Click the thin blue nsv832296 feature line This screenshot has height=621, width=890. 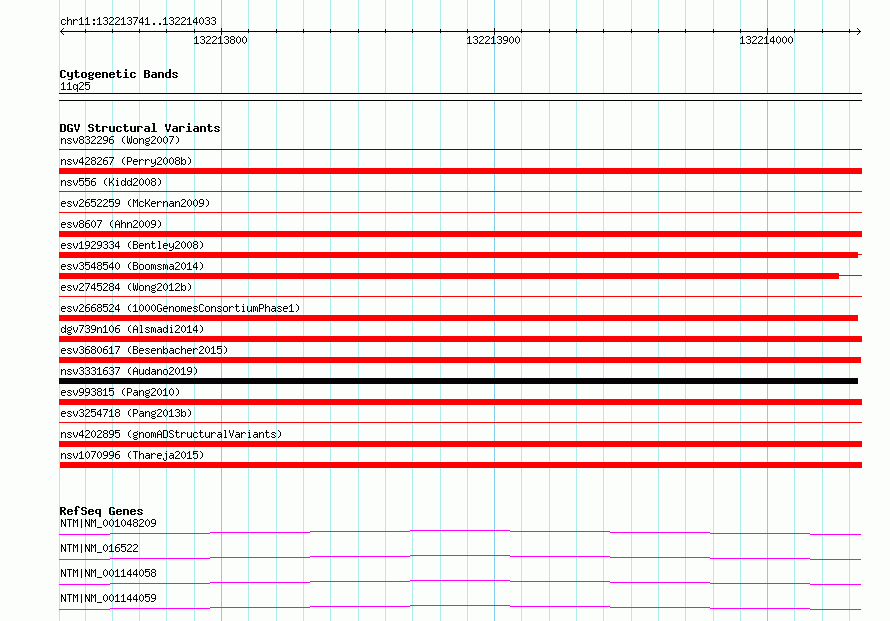pyautogui.click(x=460, y=150)
